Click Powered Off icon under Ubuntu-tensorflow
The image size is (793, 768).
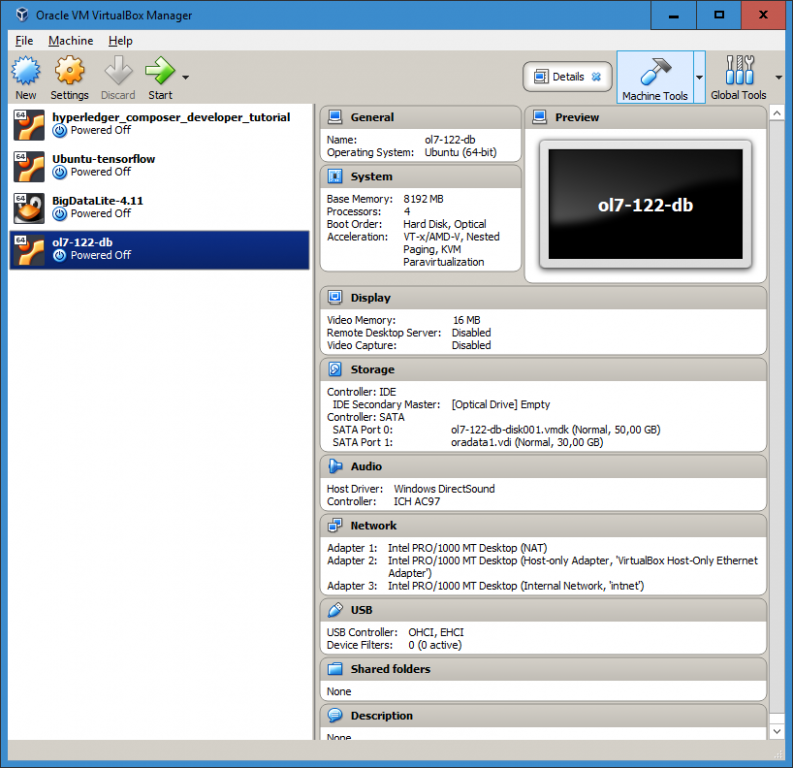[60, 172]
